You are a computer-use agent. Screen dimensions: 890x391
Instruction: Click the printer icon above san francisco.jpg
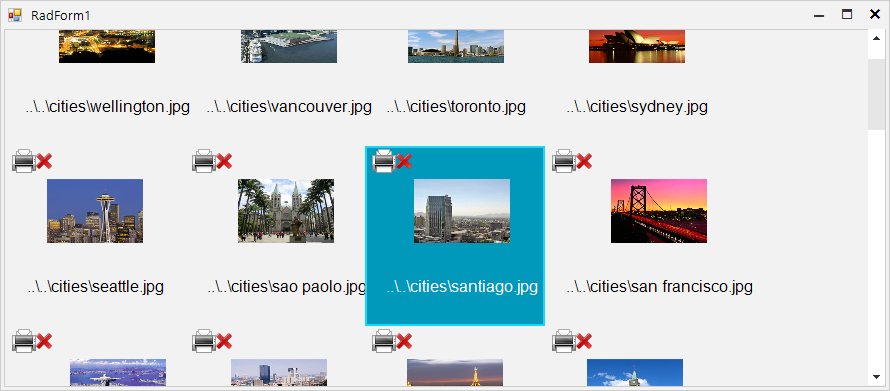coord(564,161)
